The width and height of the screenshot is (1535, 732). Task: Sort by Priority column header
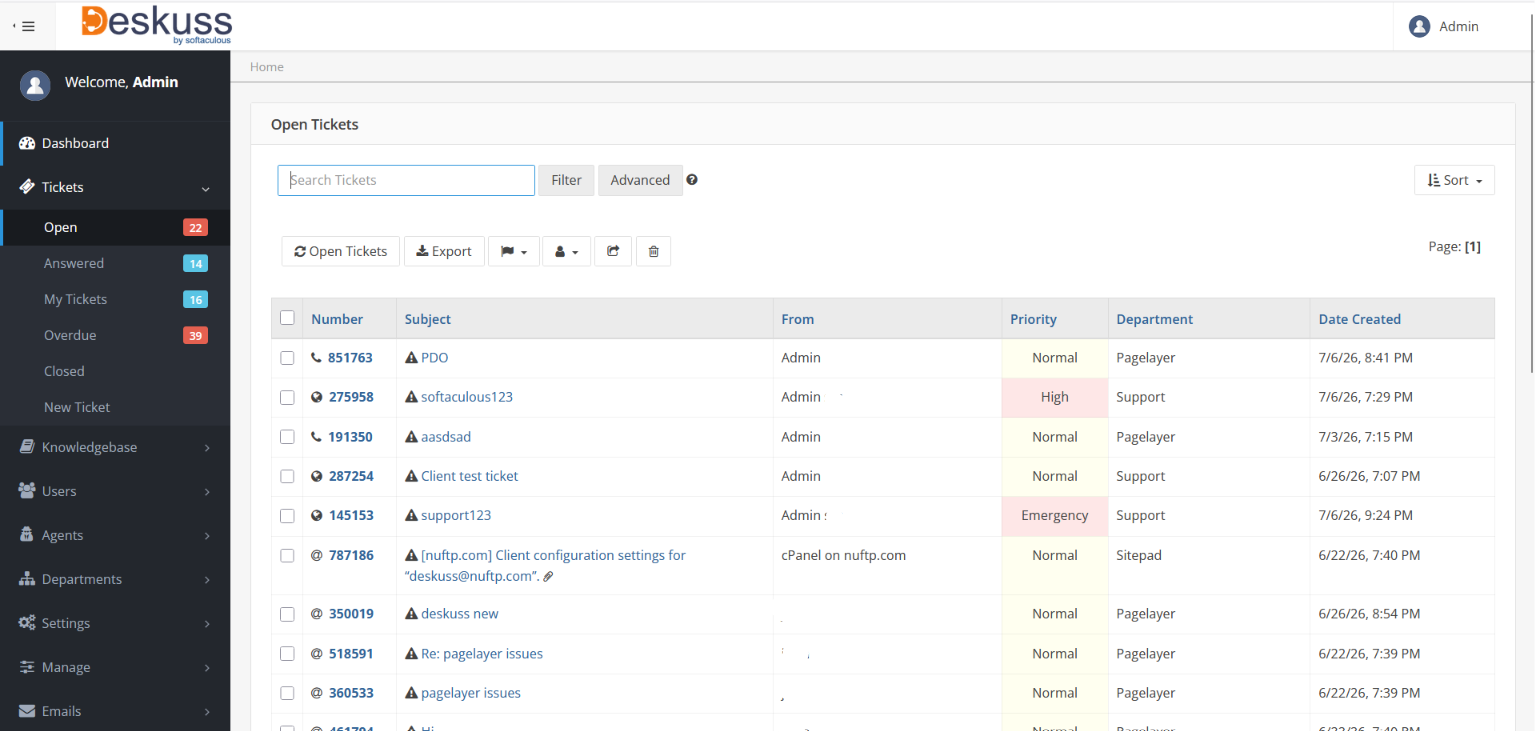(x=1034, y=319)
